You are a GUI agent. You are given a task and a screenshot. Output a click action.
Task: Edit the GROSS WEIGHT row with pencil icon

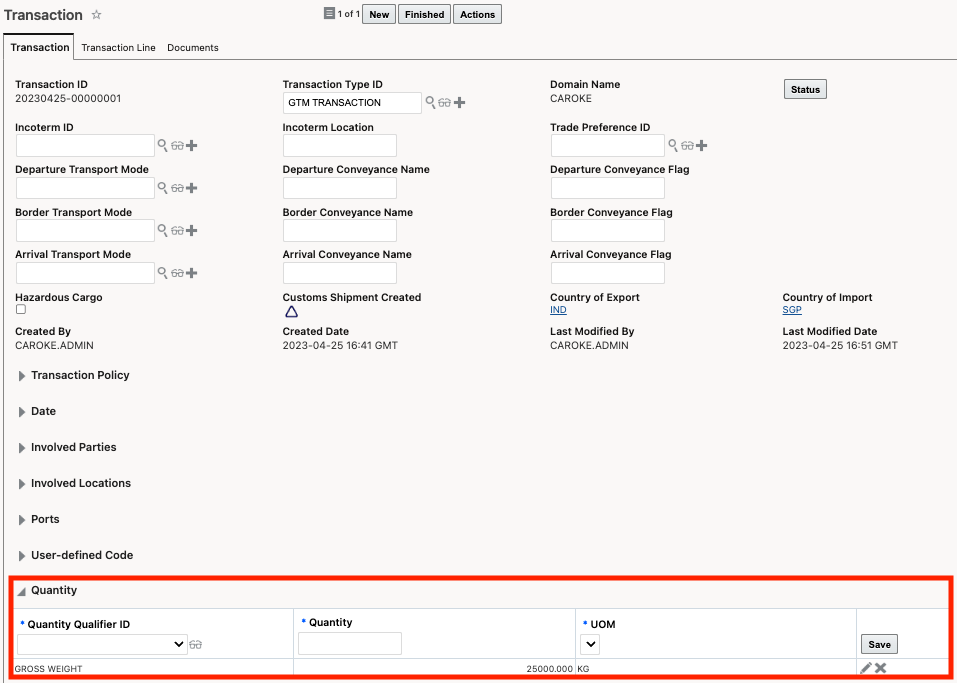(x=866, y=668)
